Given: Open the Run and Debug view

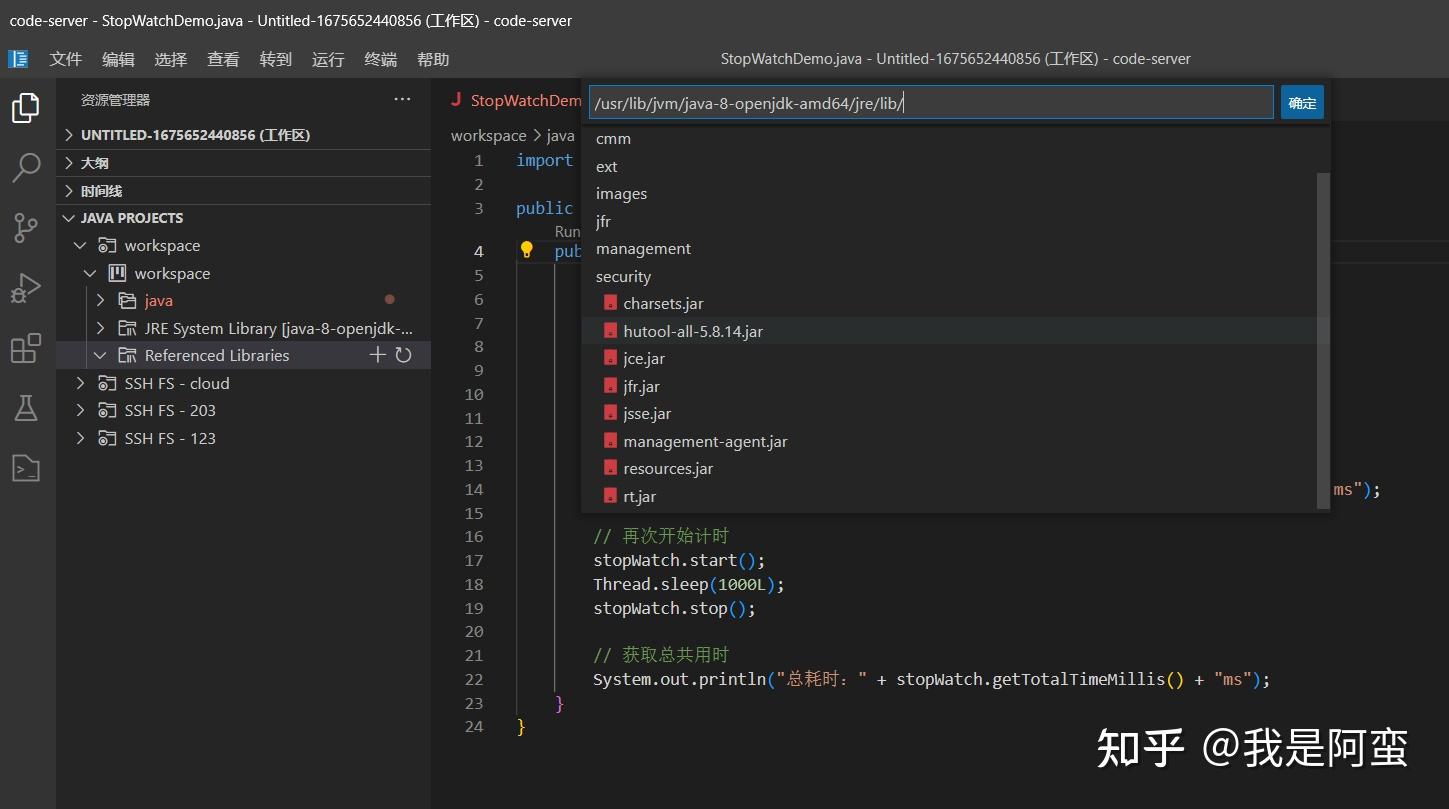Looking at the screenshot, I should (x=26, y=288).
